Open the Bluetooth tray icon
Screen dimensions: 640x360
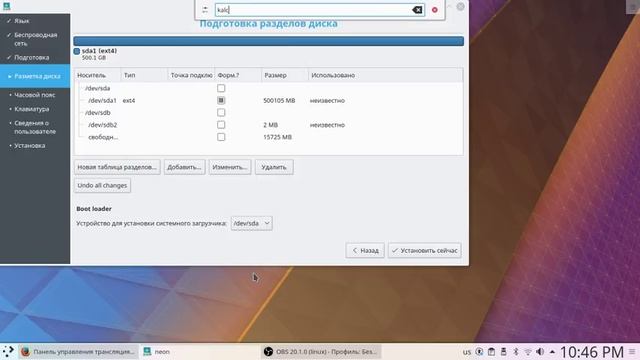[516, 351]
